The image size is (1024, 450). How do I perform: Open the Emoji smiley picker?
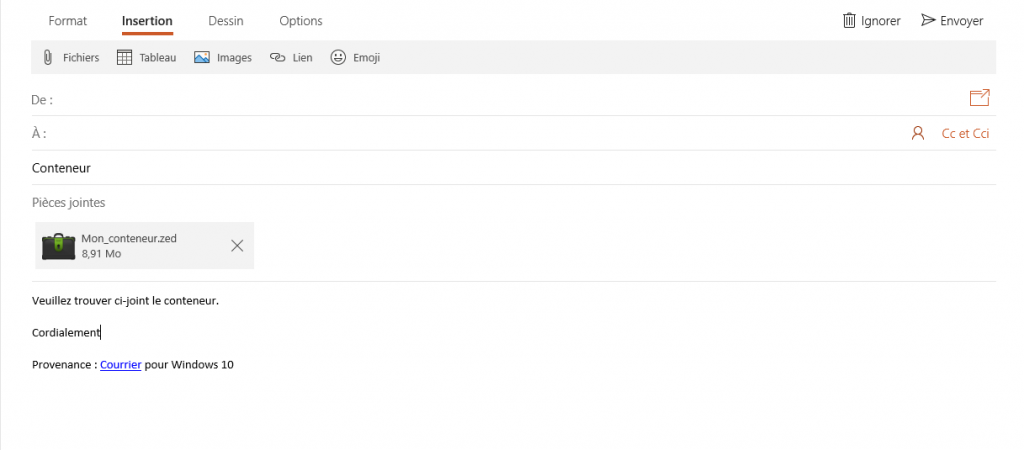point(338,57)
